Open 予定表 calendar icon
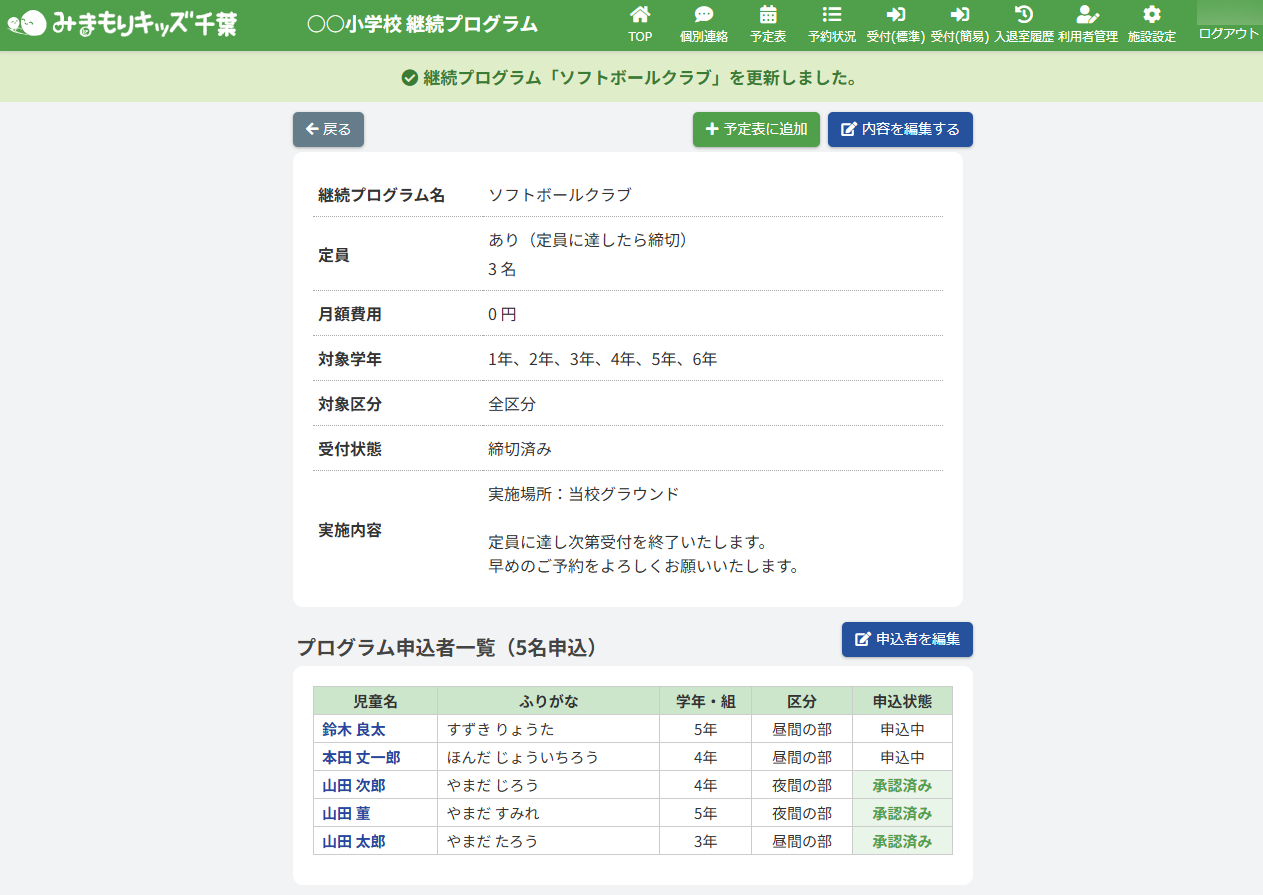 point(768,15)
